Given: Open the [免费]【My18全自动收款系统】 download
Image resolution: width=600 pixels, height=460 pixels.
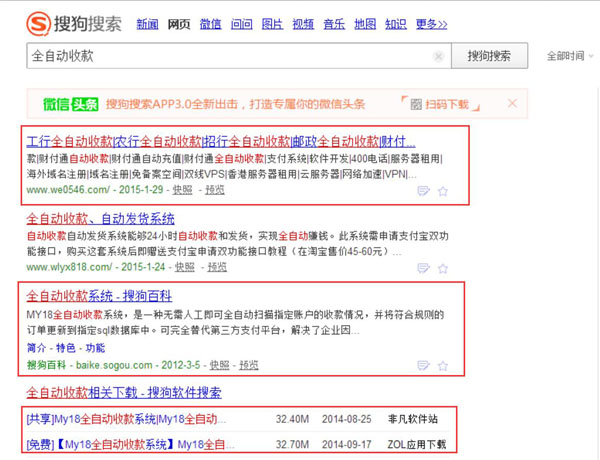Looking at the screenshot, I should (x=130, y=445).
